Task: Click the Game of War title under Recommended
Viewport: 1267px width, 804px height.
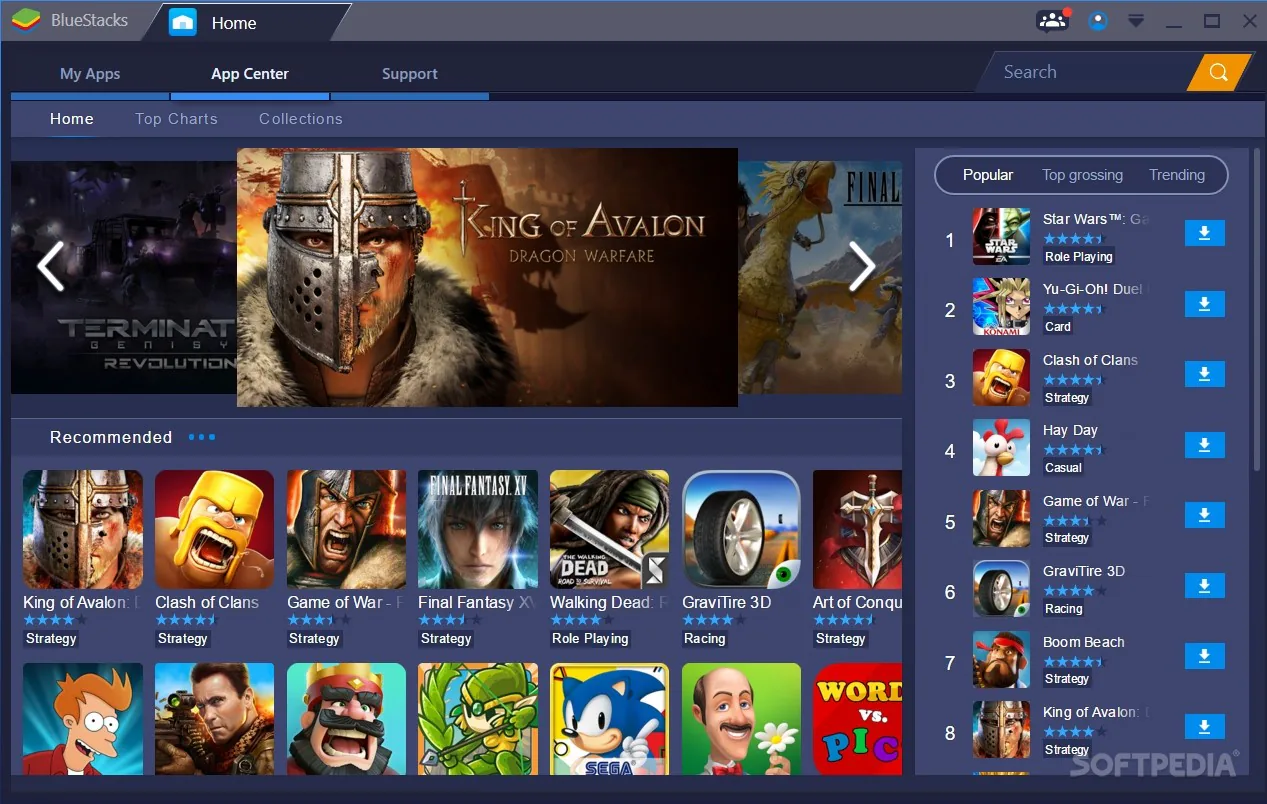Action: tap(345, 602)
